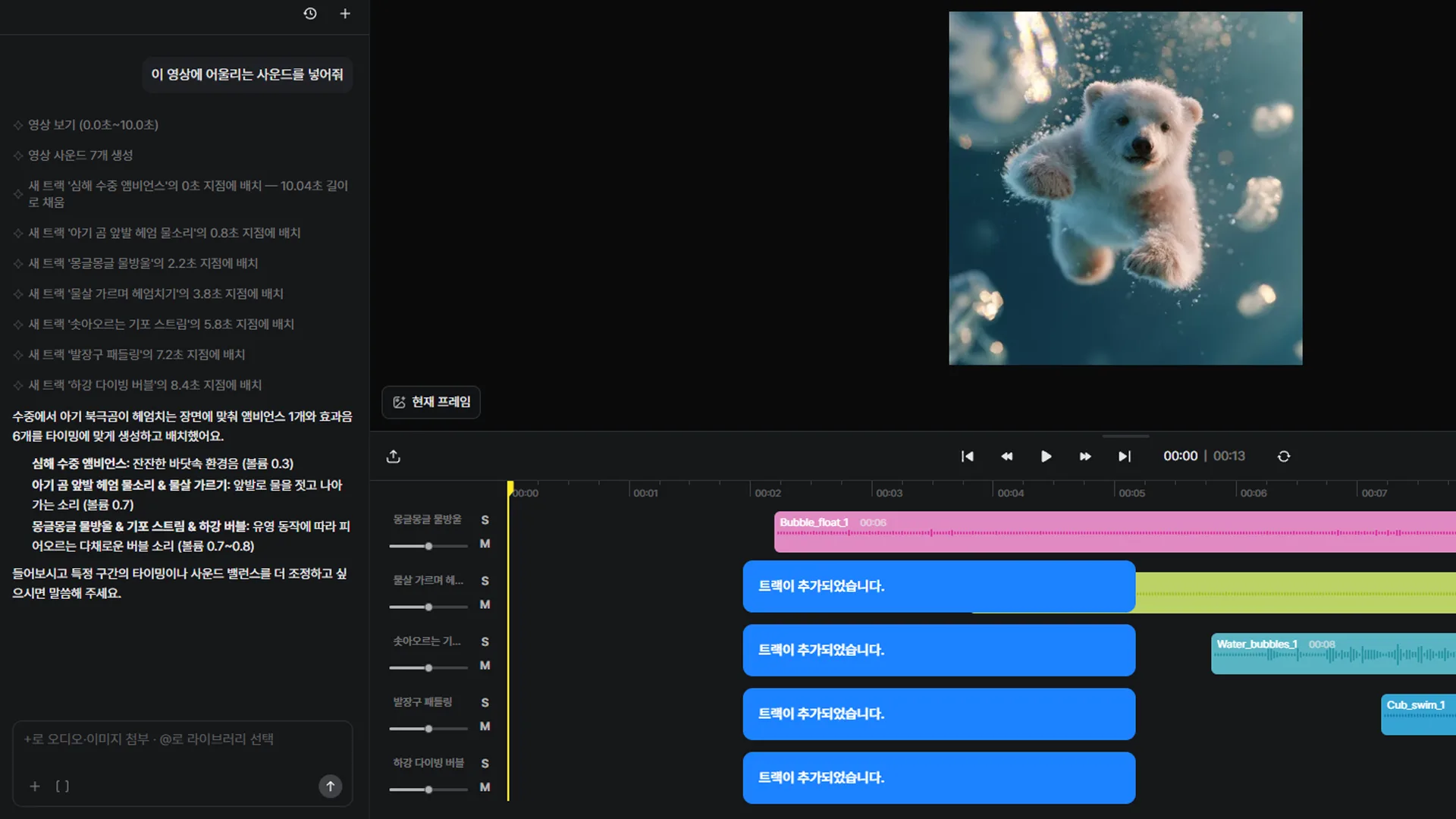Click the rewind button
The image size is (1456, 819).
(x=1006, y=457)
